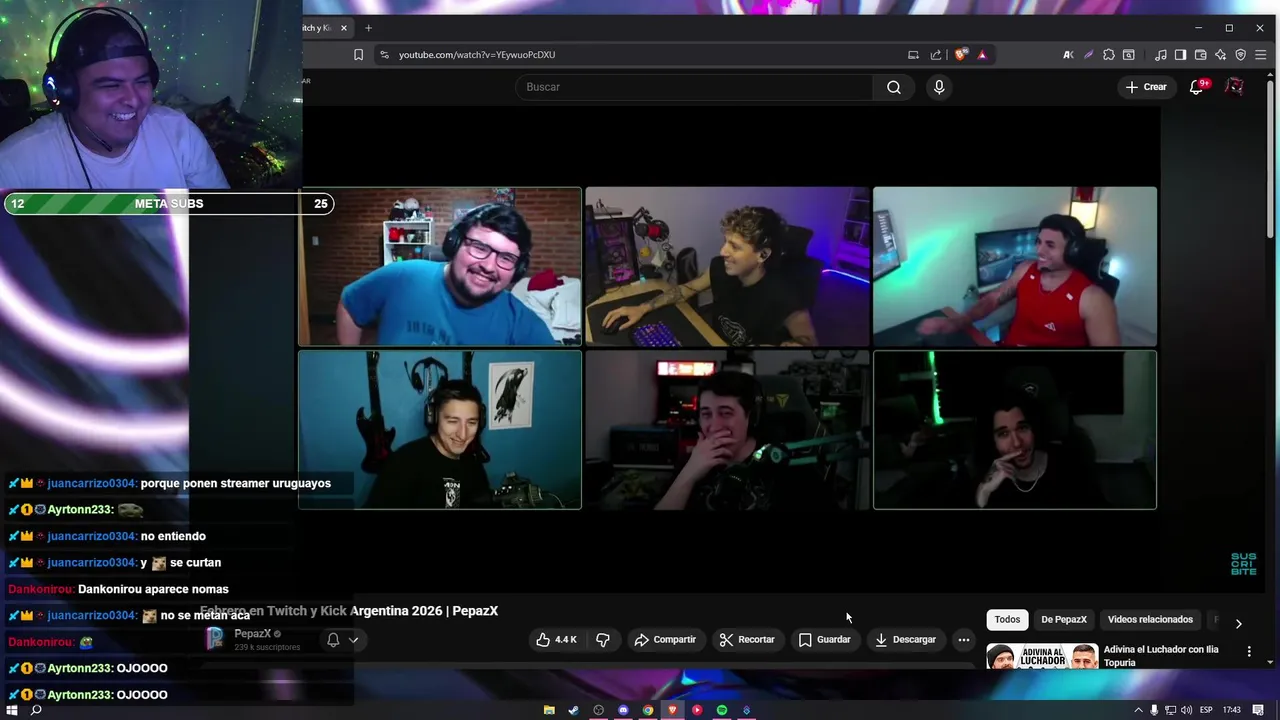Open the taskbar volume control

1186,710
